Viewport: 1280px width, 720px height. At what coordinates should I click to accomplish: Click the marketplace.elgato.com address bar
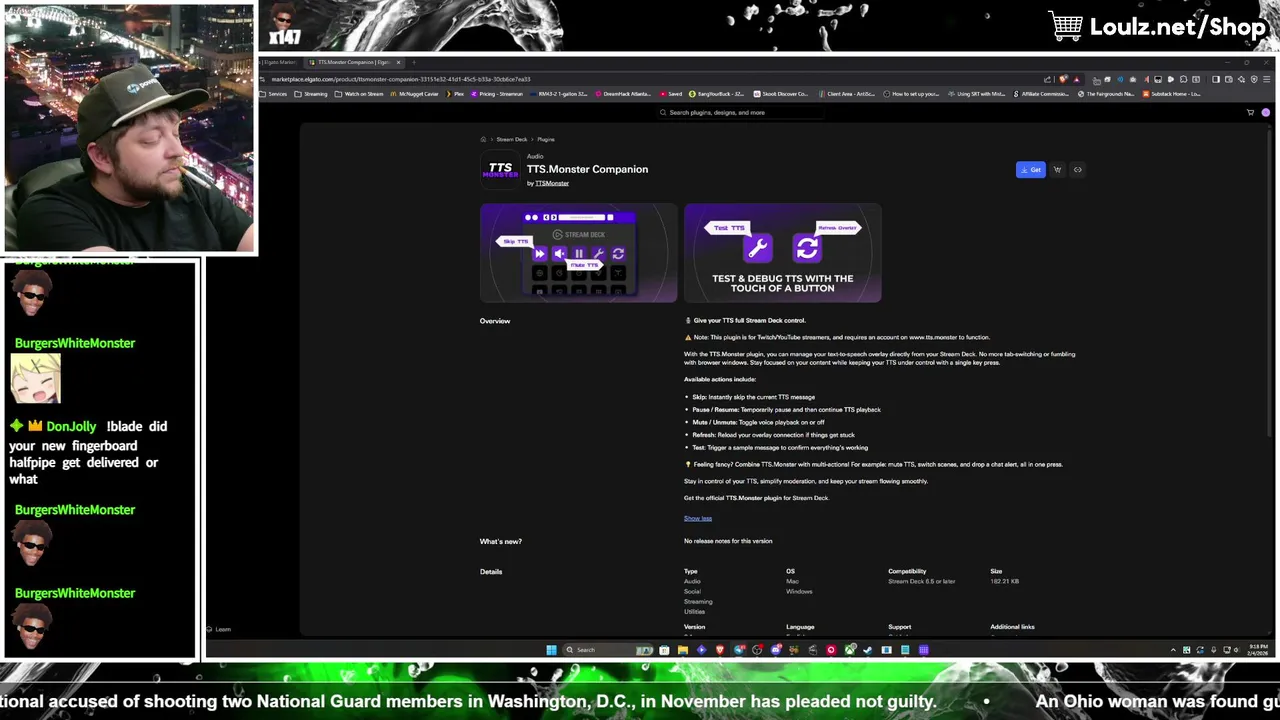[400, 79]
